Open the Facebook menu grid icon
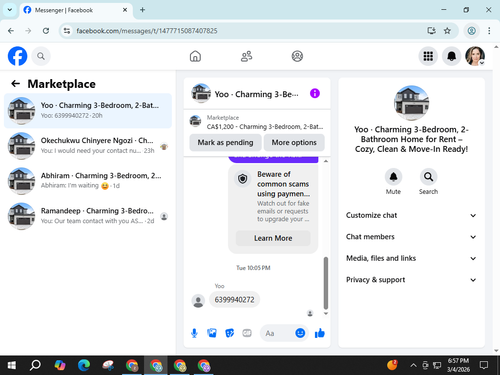500x375 pixels. pyautogui.click(x=428, y=56)
